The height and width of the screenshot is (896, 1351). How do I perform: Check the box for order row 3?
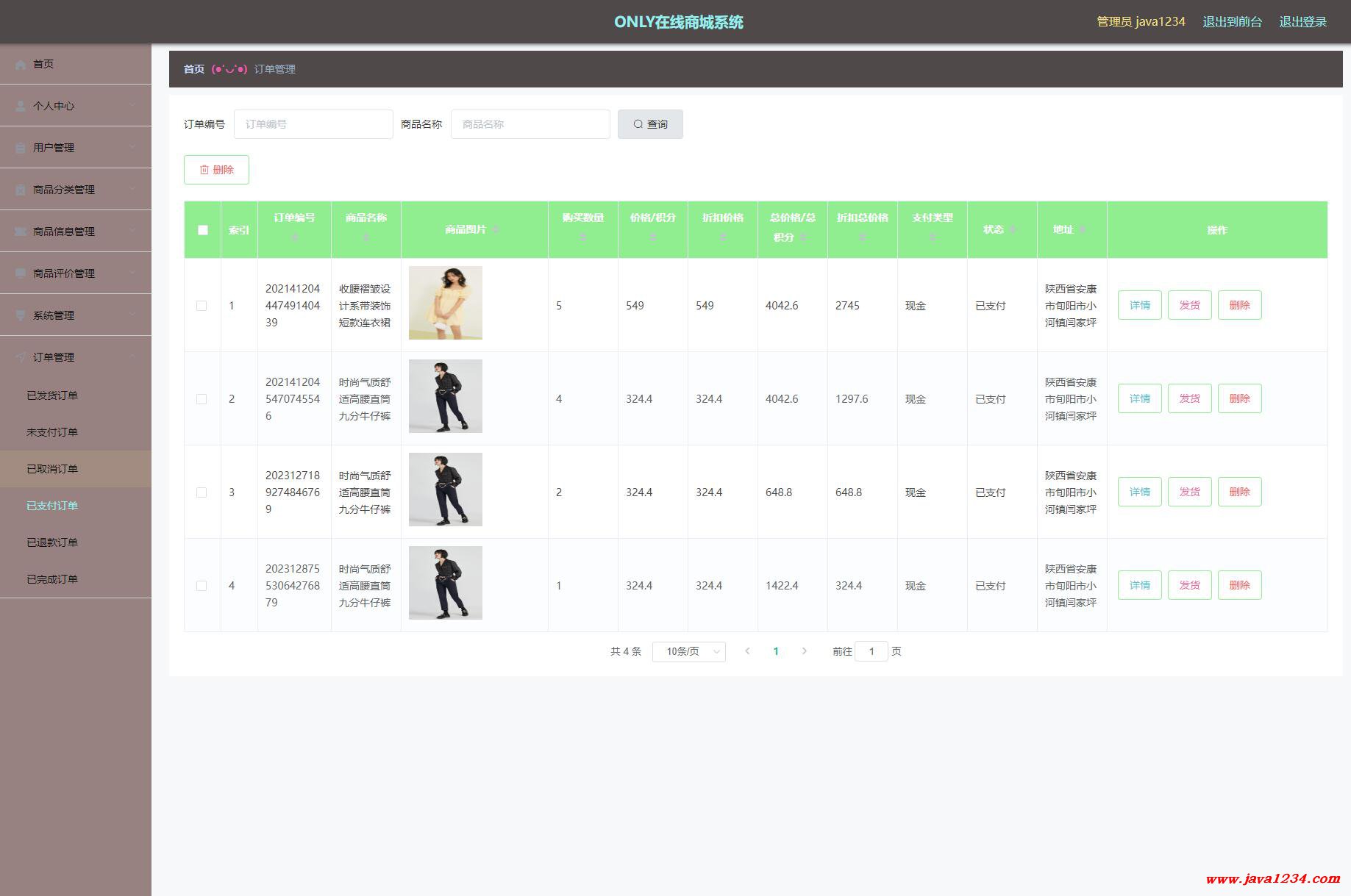click(202, 492)
